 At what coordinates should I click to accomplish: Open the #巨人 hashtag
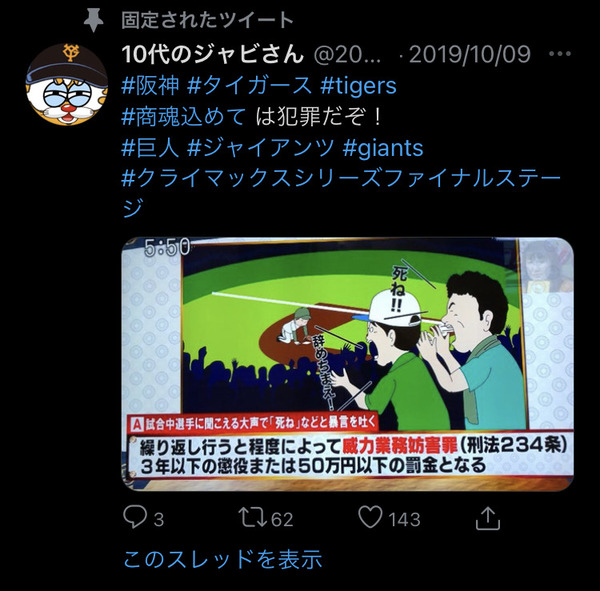tap(150, 148)
